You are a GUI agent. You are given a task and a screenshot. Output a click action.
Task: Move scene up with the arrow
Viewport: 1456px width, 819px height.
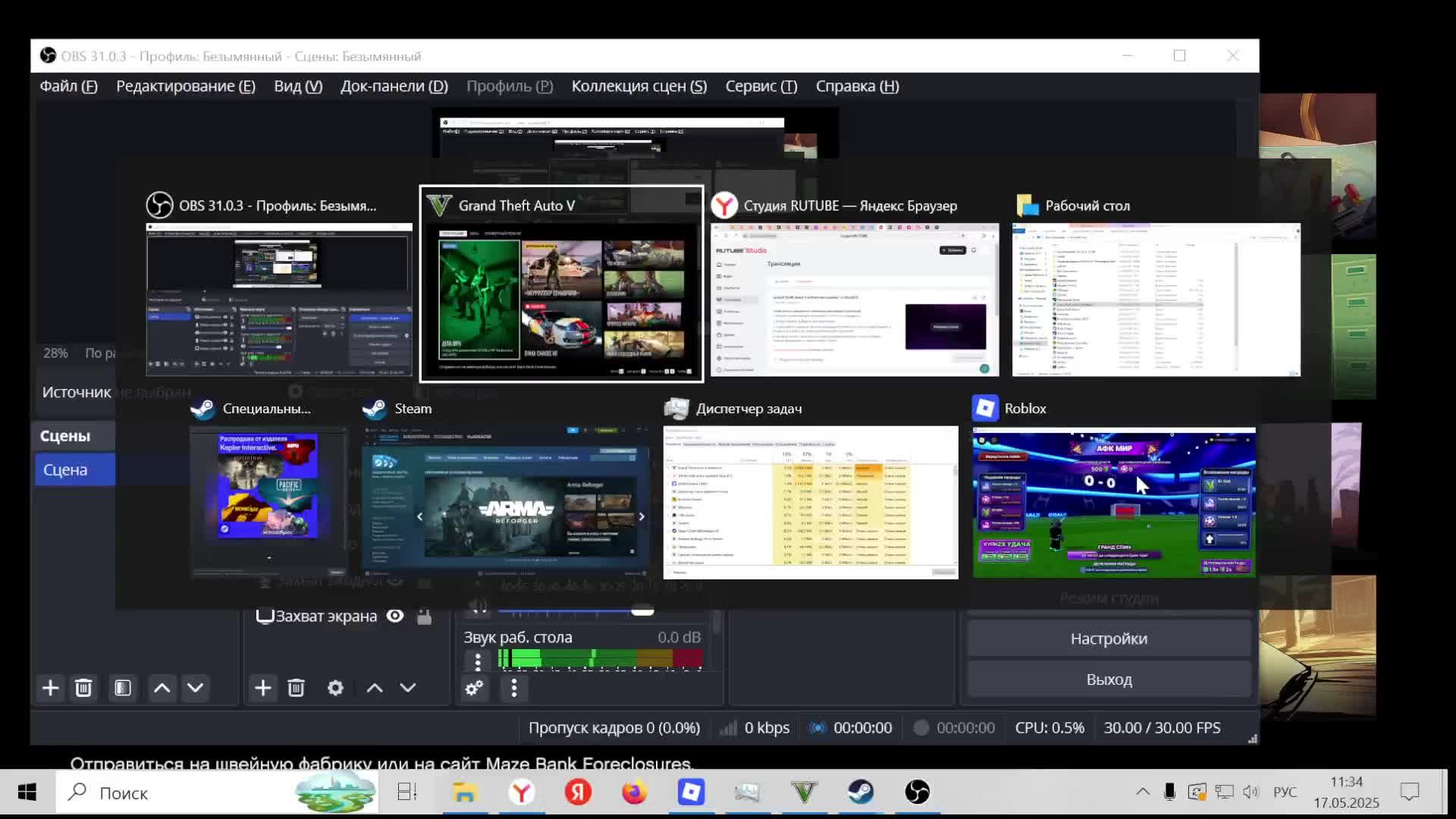162,688
